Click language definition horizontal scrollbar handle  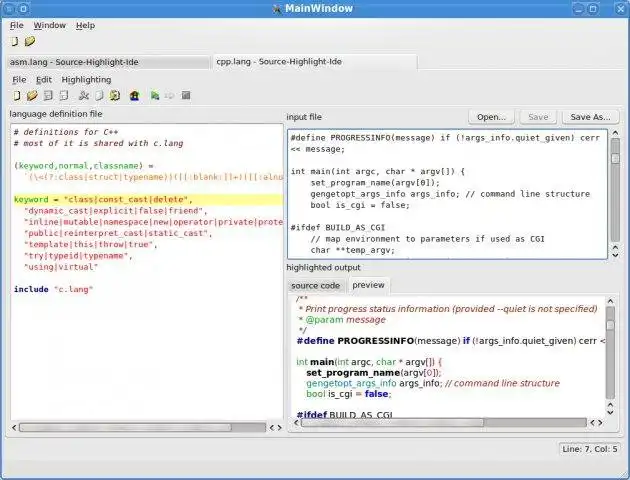(x=125, y=428)
